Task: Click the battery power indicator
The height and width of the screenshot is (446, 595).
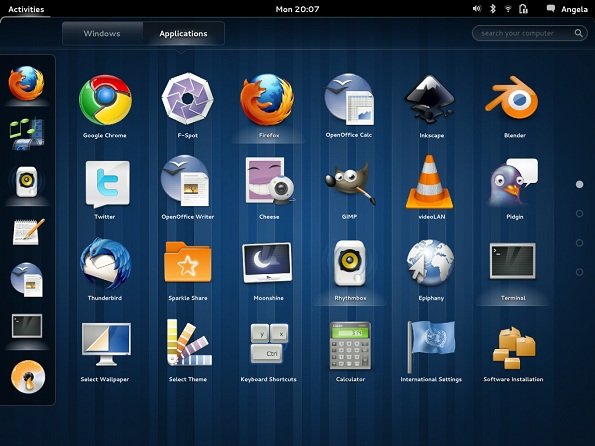Action: [x=523, y=9]
